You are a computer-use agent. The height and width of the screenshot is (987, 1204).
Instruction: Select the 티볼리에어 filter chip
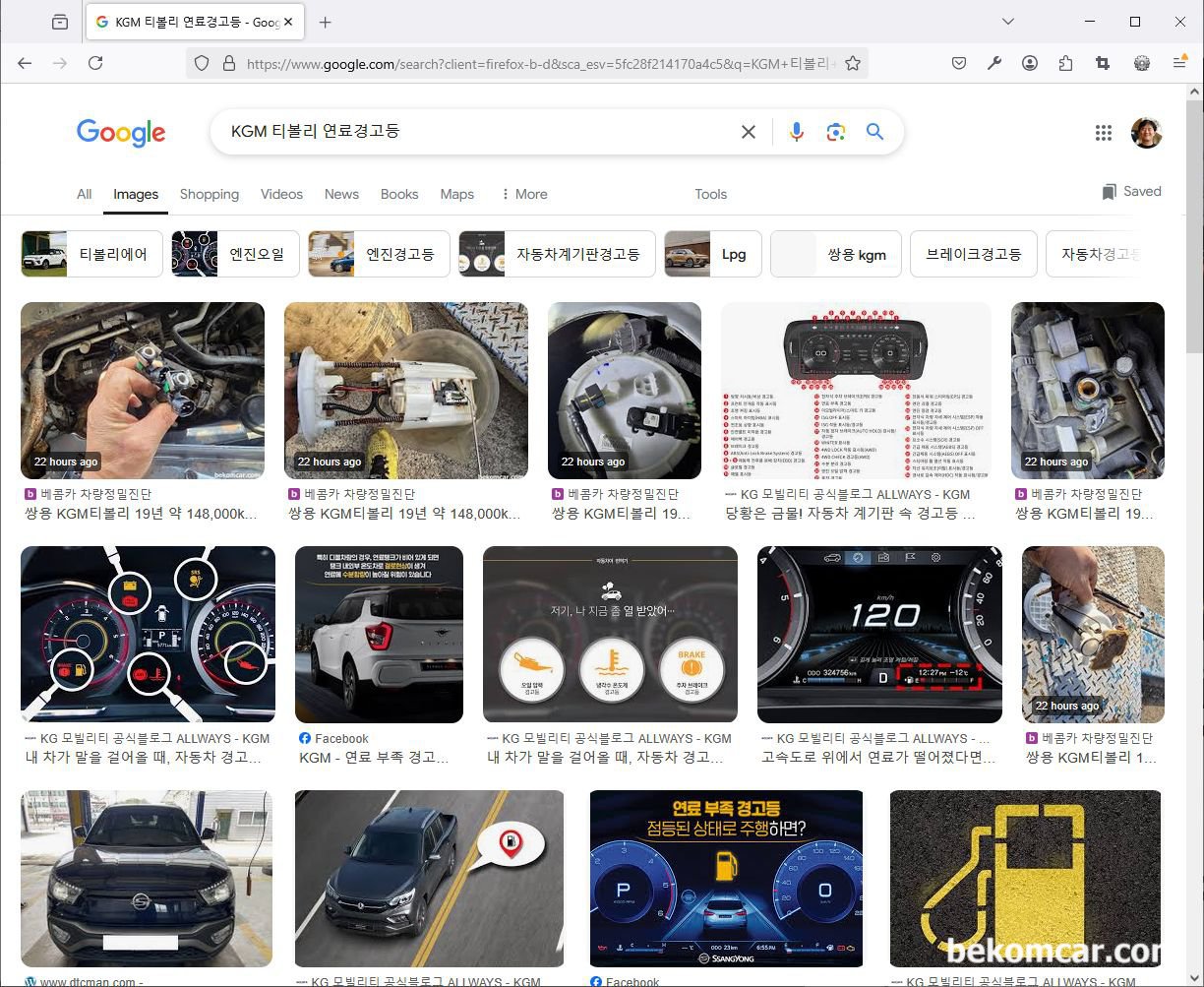(92, 254)
